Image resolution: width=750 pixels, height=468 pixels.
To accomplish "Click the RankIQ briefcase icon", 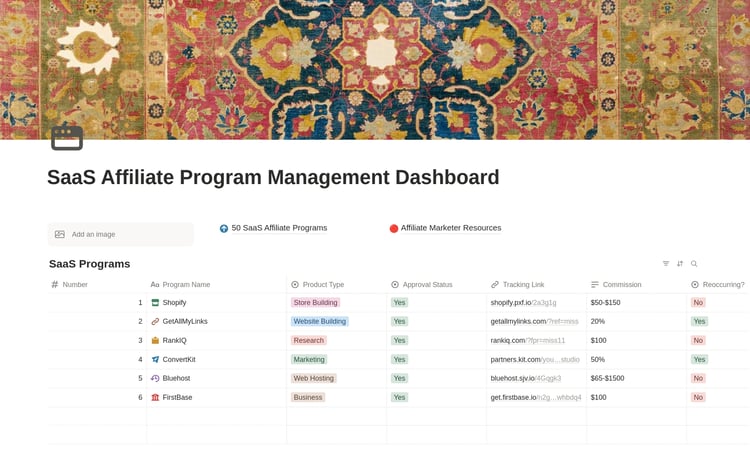I will (x=155, y=340).
